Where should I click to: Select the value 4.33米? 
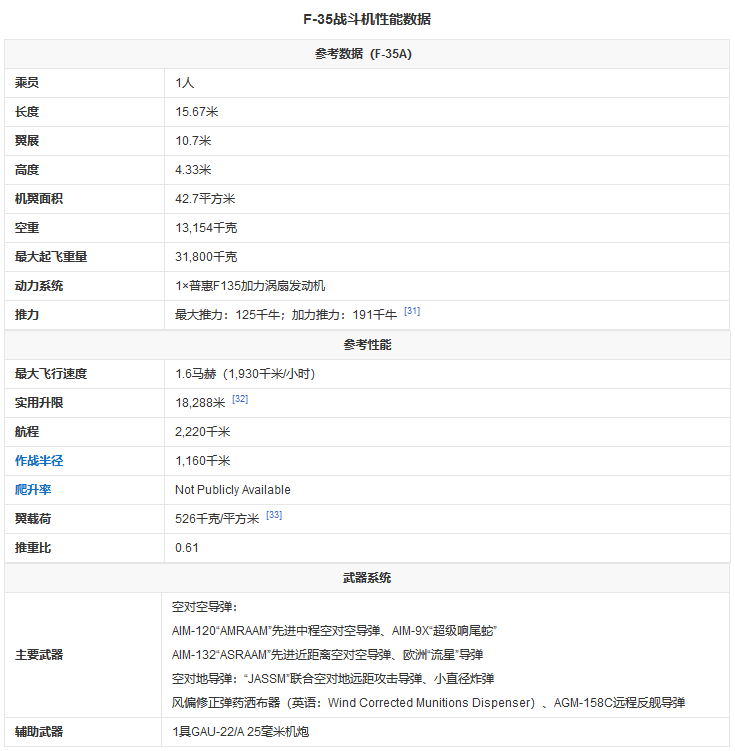193,170
